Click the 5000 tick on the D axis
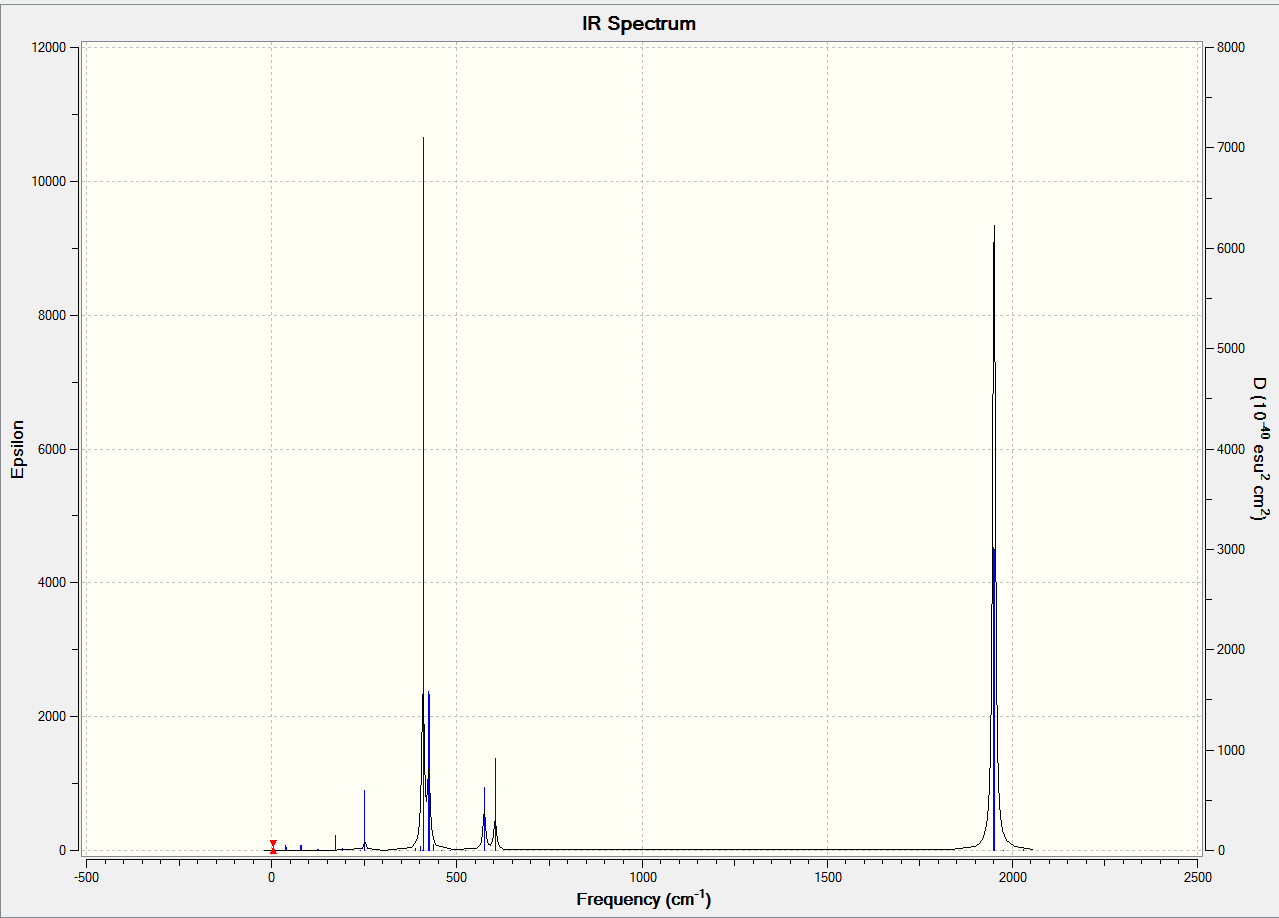The height and width of the screenshot is (918, 1279). 1231,349
